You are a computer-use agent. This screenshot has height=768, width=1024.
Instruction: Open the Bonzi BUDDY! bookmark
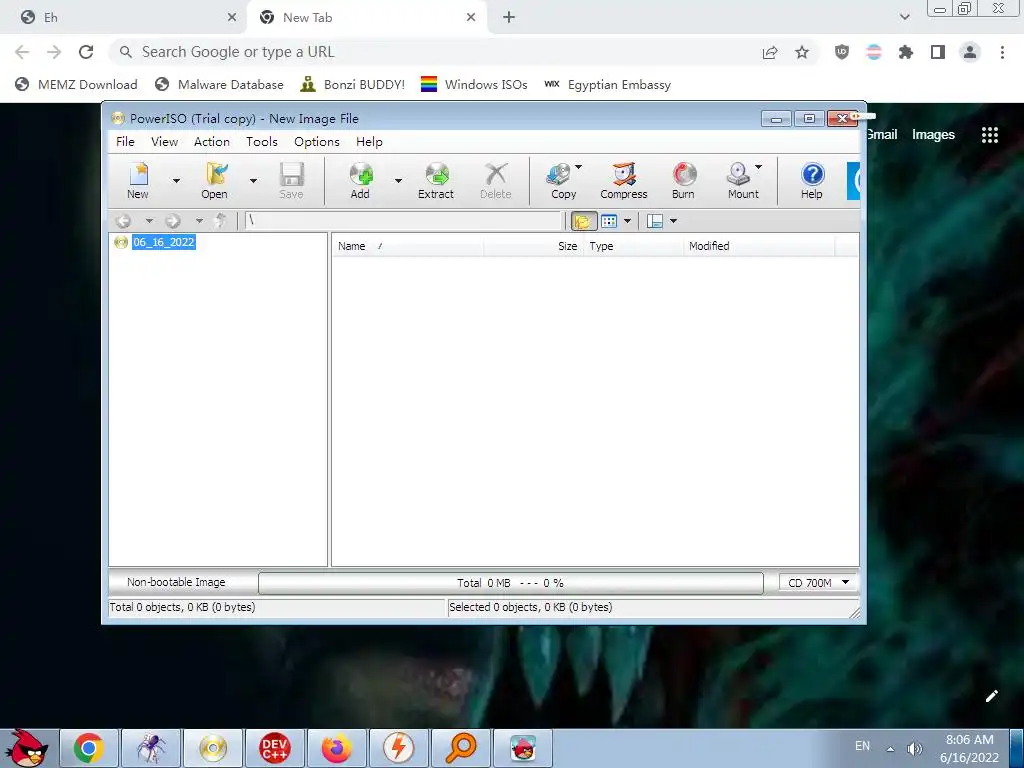(353, 85)
